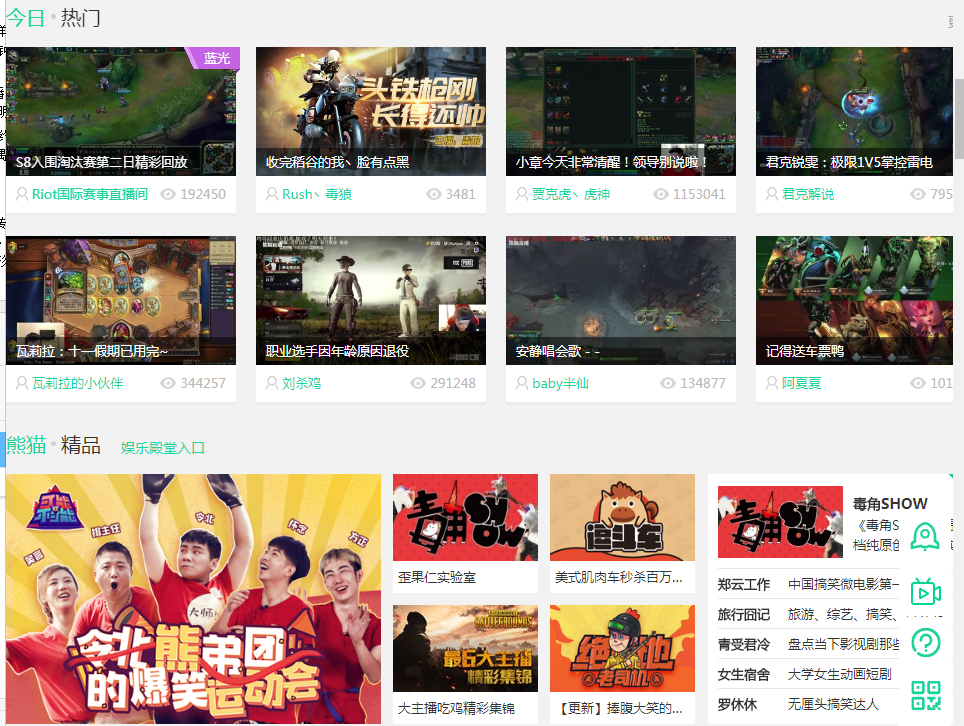Open 大主播吃鸡精彩集锦 video card
The height and width of the screenshot is (726, 964).
pos(465,665)
